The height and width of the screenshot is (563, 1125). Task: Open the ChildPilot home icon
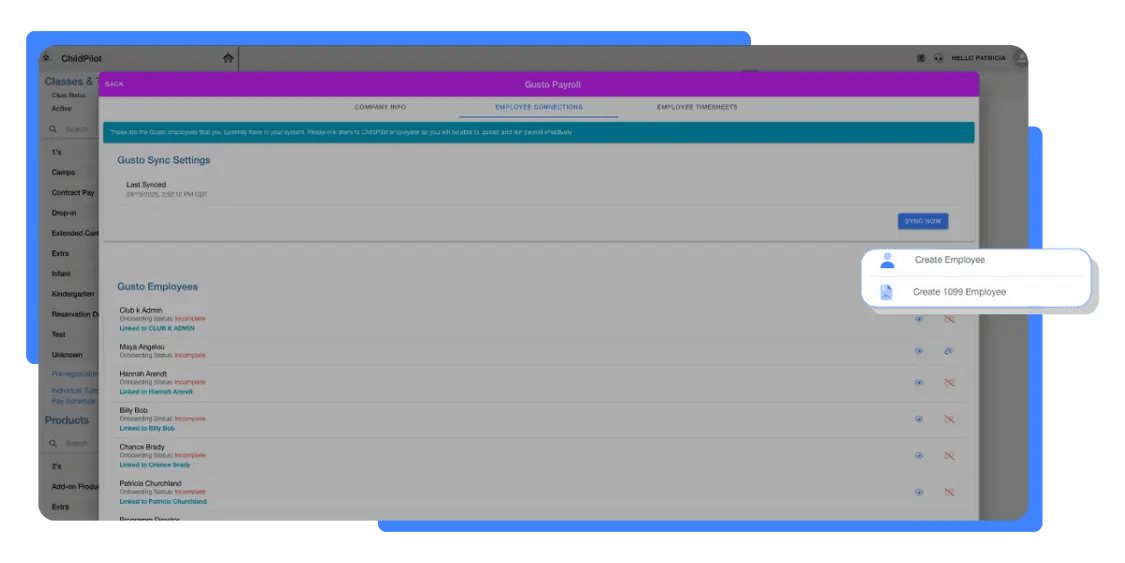[x=228, y=58]
